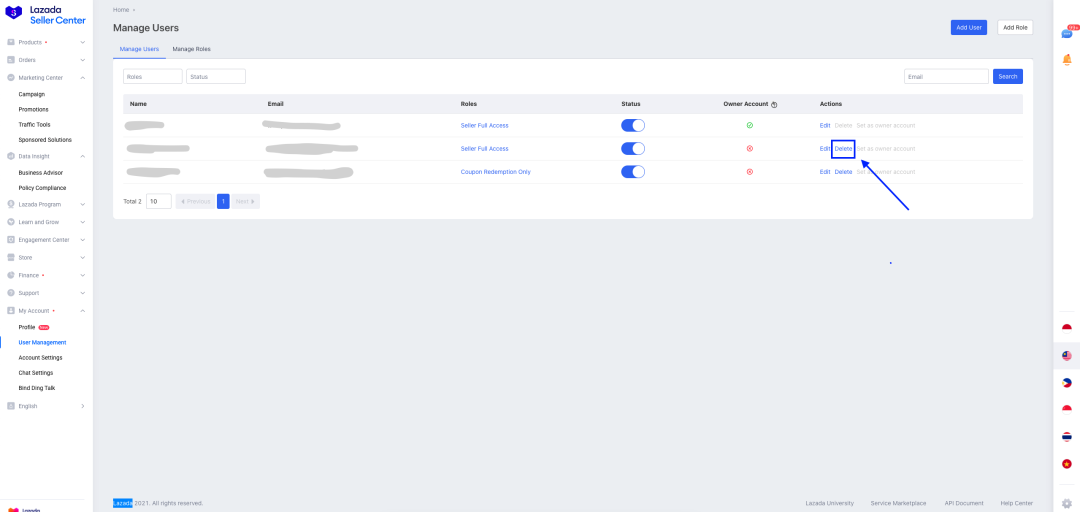Click the Add User button
Image resolution: width=1080 pixels, height=512 pixels.
[968, 27]
